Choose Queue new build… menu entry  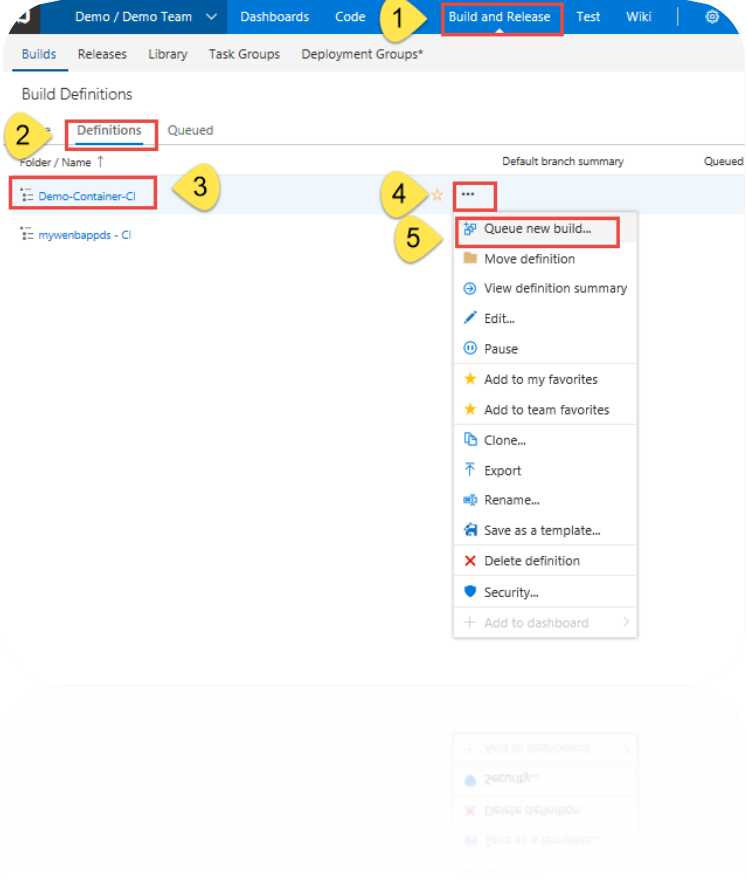(x=545, y=228)
